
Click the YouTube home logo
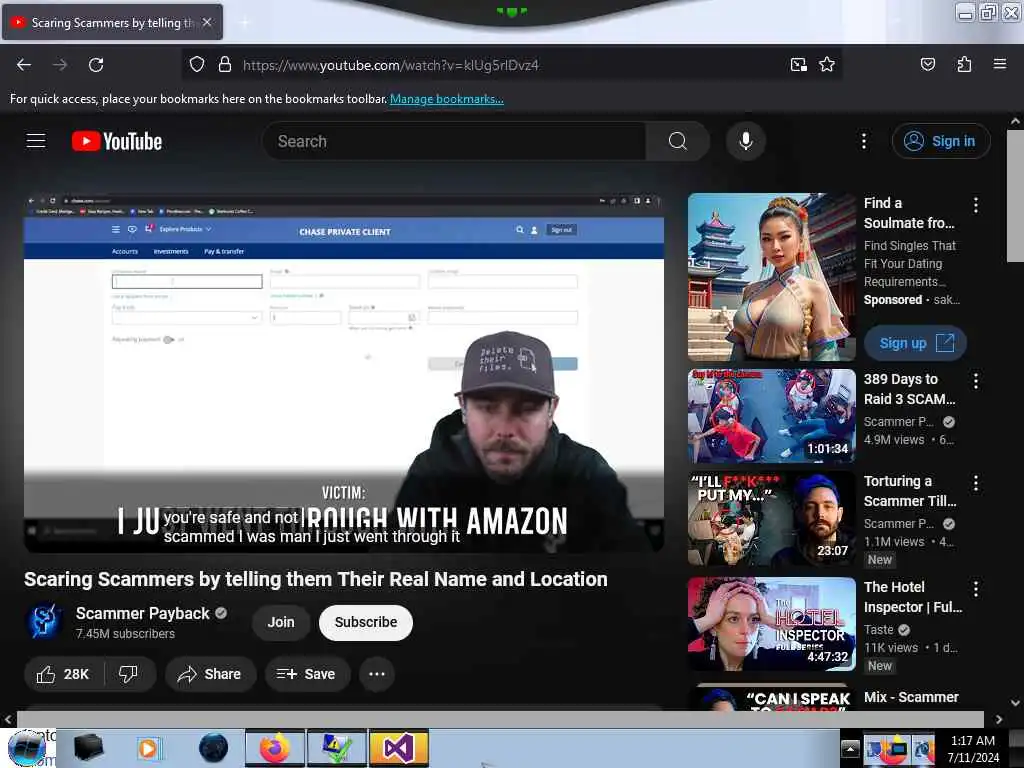(117, 141)
